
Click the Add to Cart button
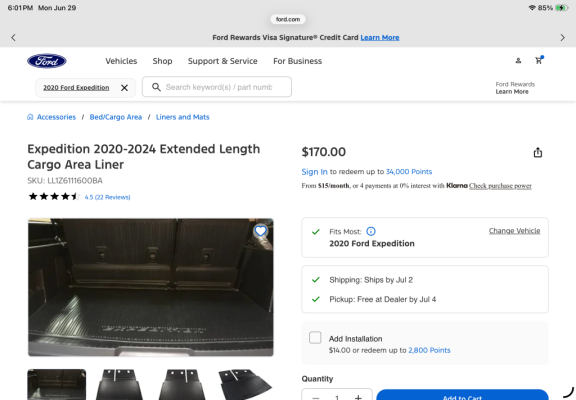(x=462, y=395)
